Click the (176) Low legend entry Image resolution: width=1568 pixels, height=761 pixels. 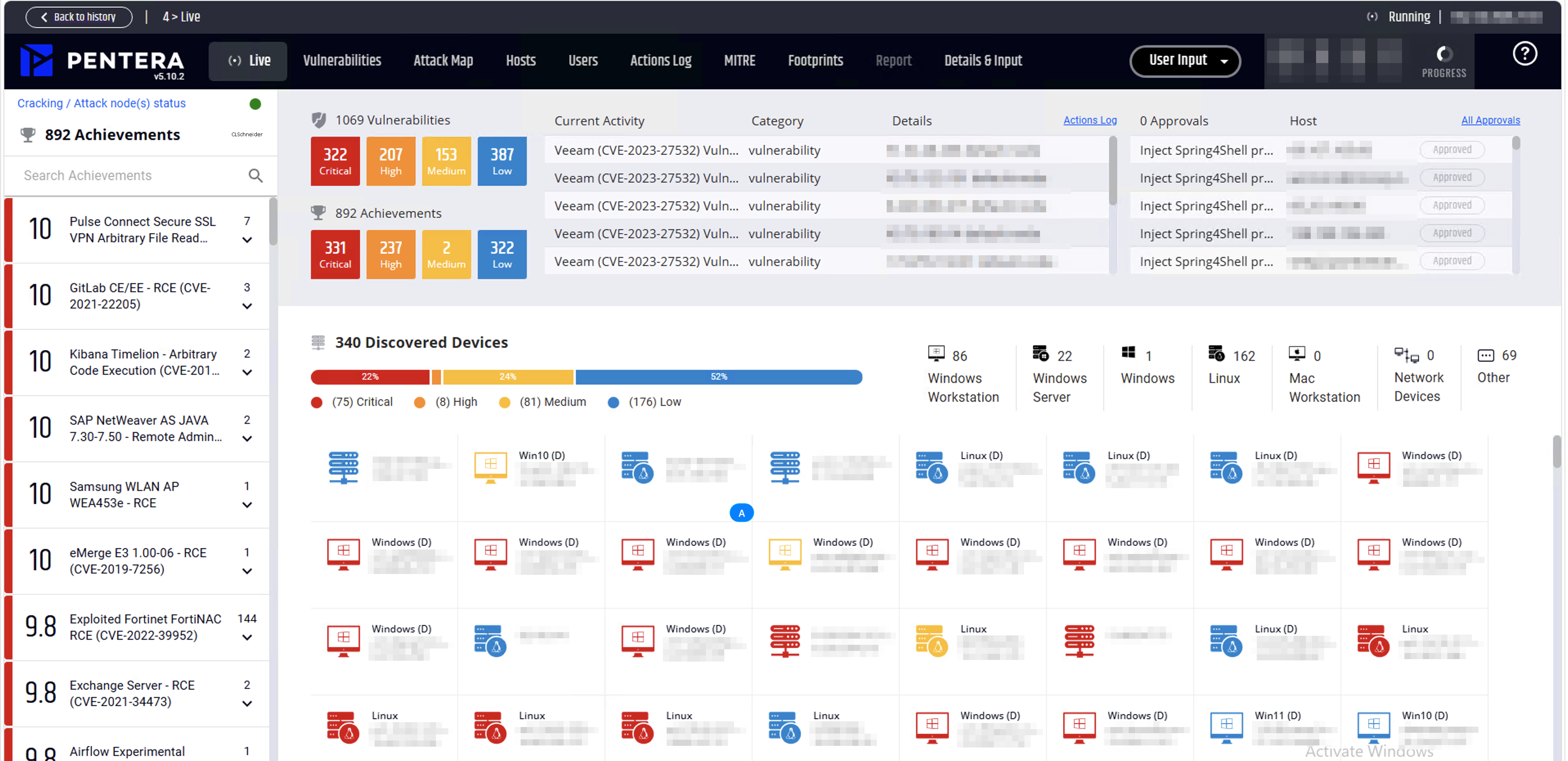(645, 403)
